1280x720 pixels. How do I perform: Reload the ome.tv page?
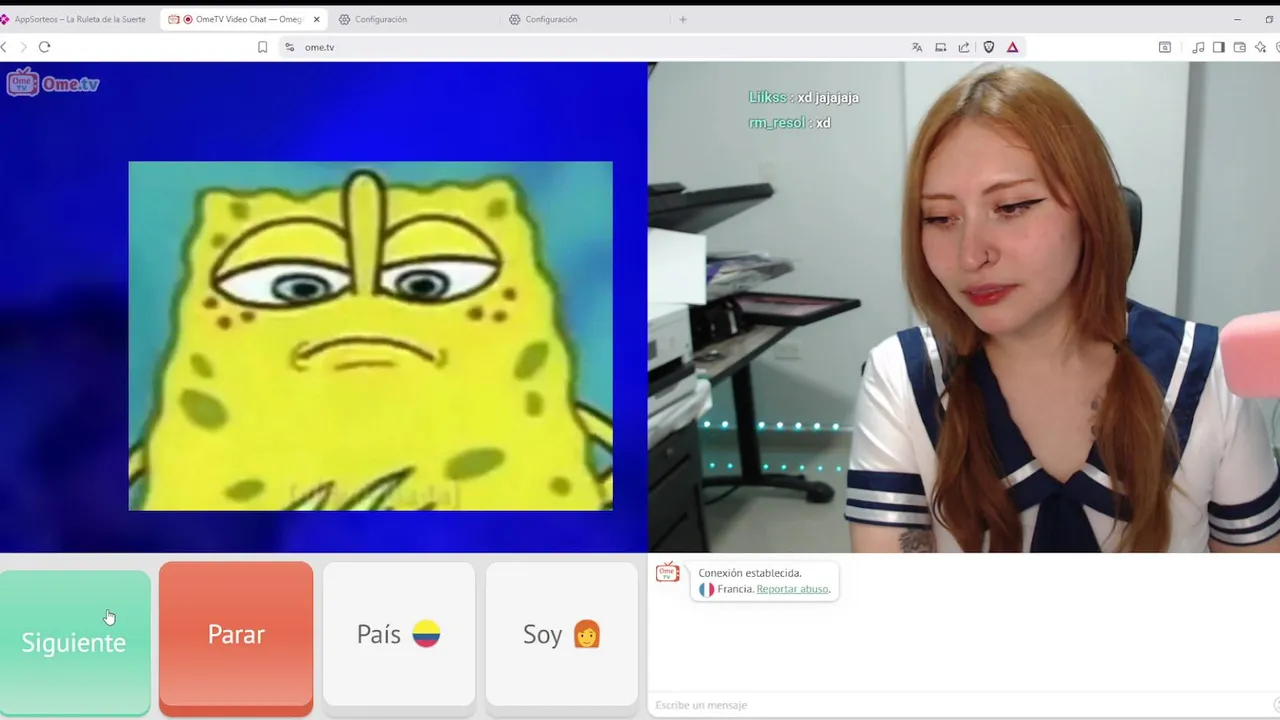(44, 47)
